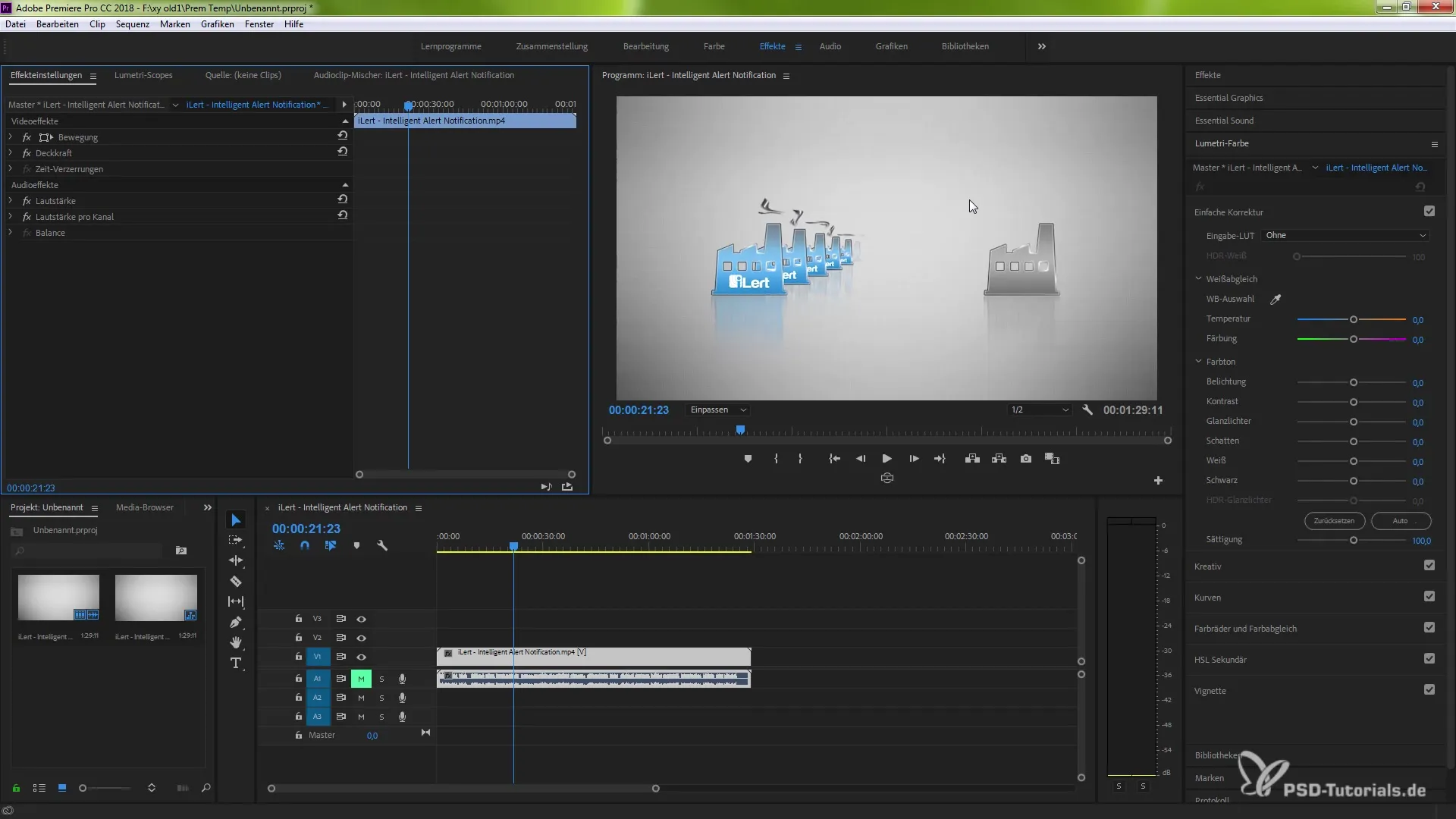Step forward one frame in program monitor
Viewport: 1456px width, 819px height.
(914, 459)
